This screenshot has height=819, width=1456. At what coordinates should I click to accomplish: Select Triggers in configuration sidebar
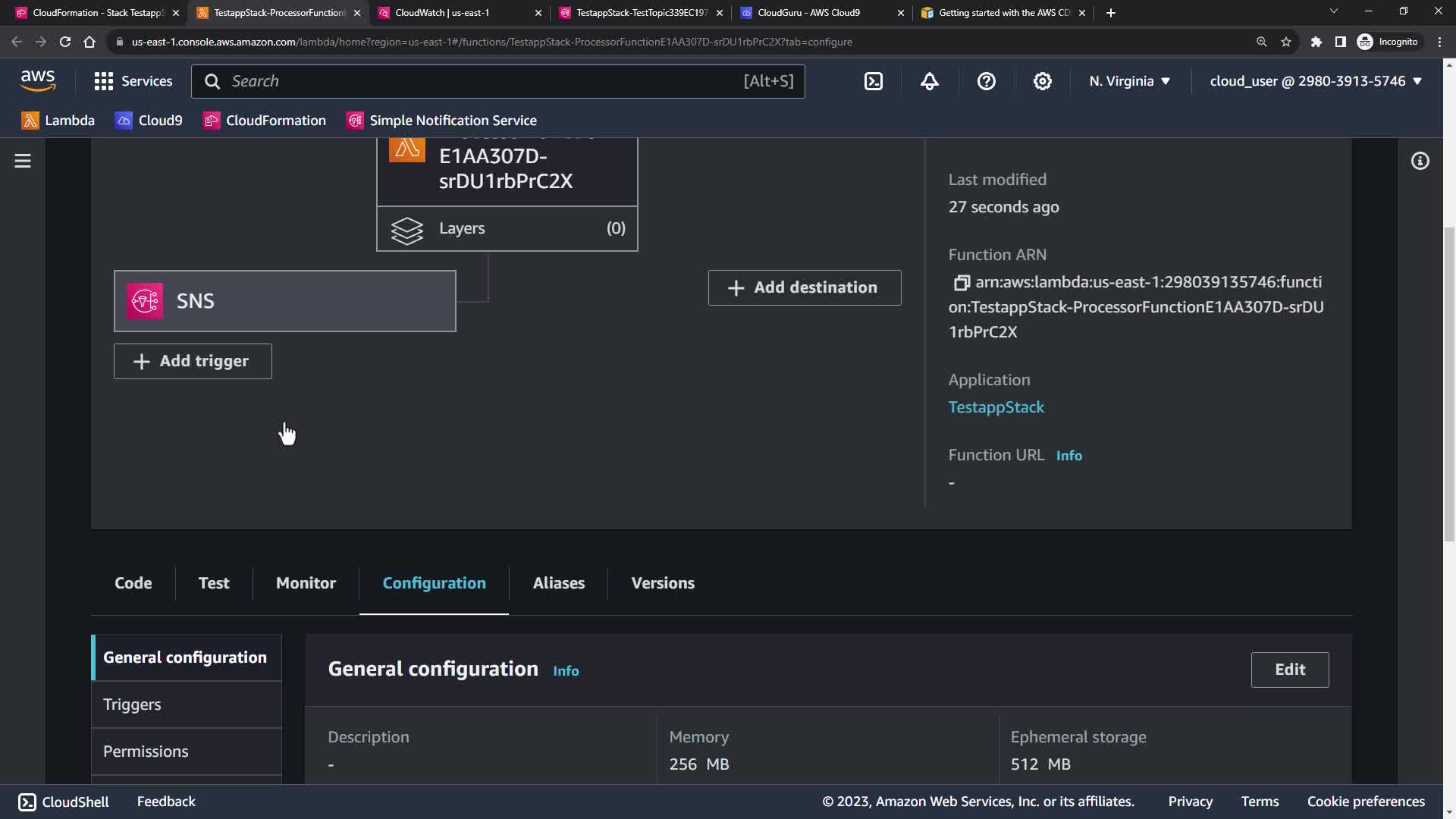click(x=132, y=704)
